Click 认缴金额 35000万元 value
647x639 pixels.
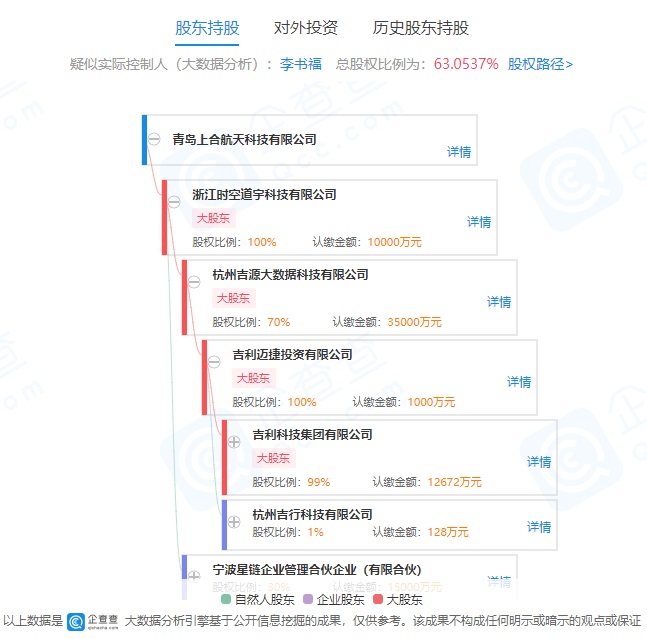point(414,322)
